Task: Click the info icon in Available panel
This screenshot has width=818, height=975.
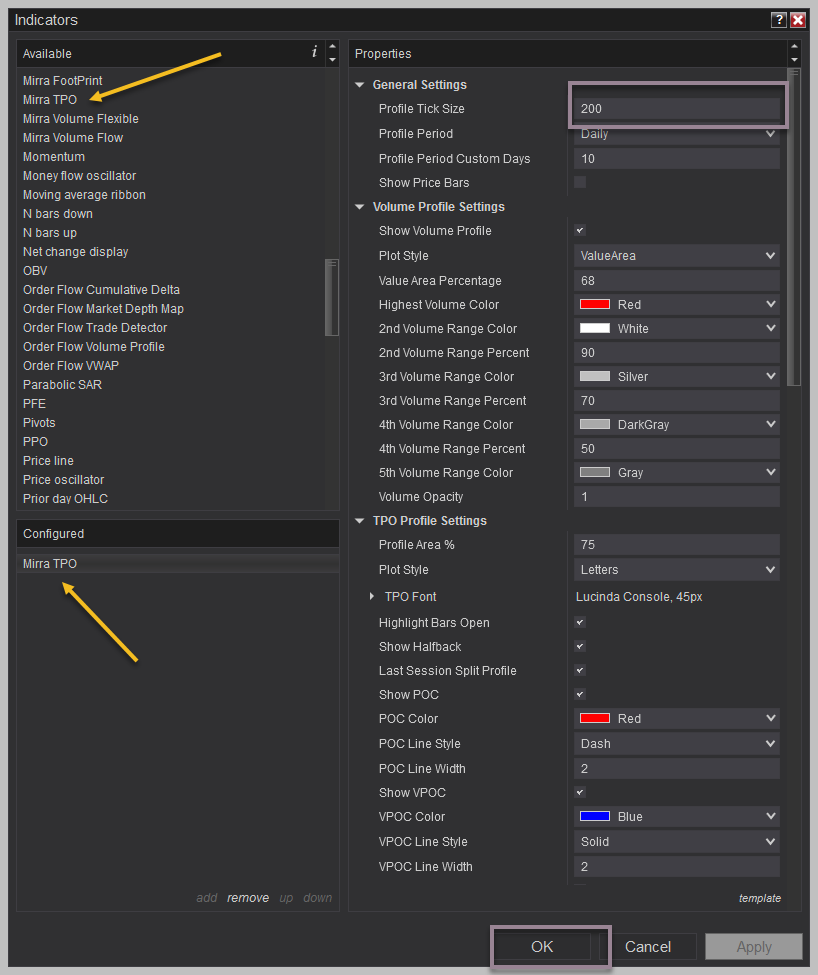Action: (x=314, y=53)
